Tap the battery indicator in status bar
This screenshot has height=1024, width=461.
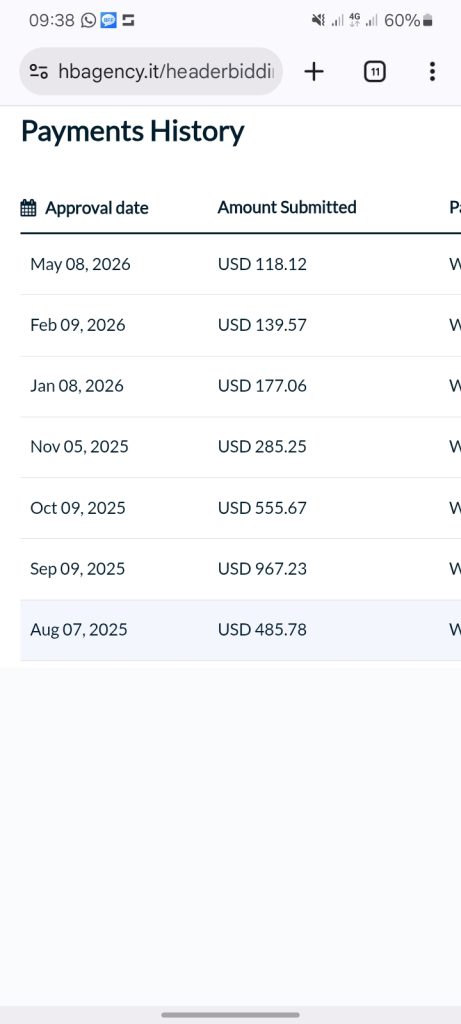(x=428, y=21)
